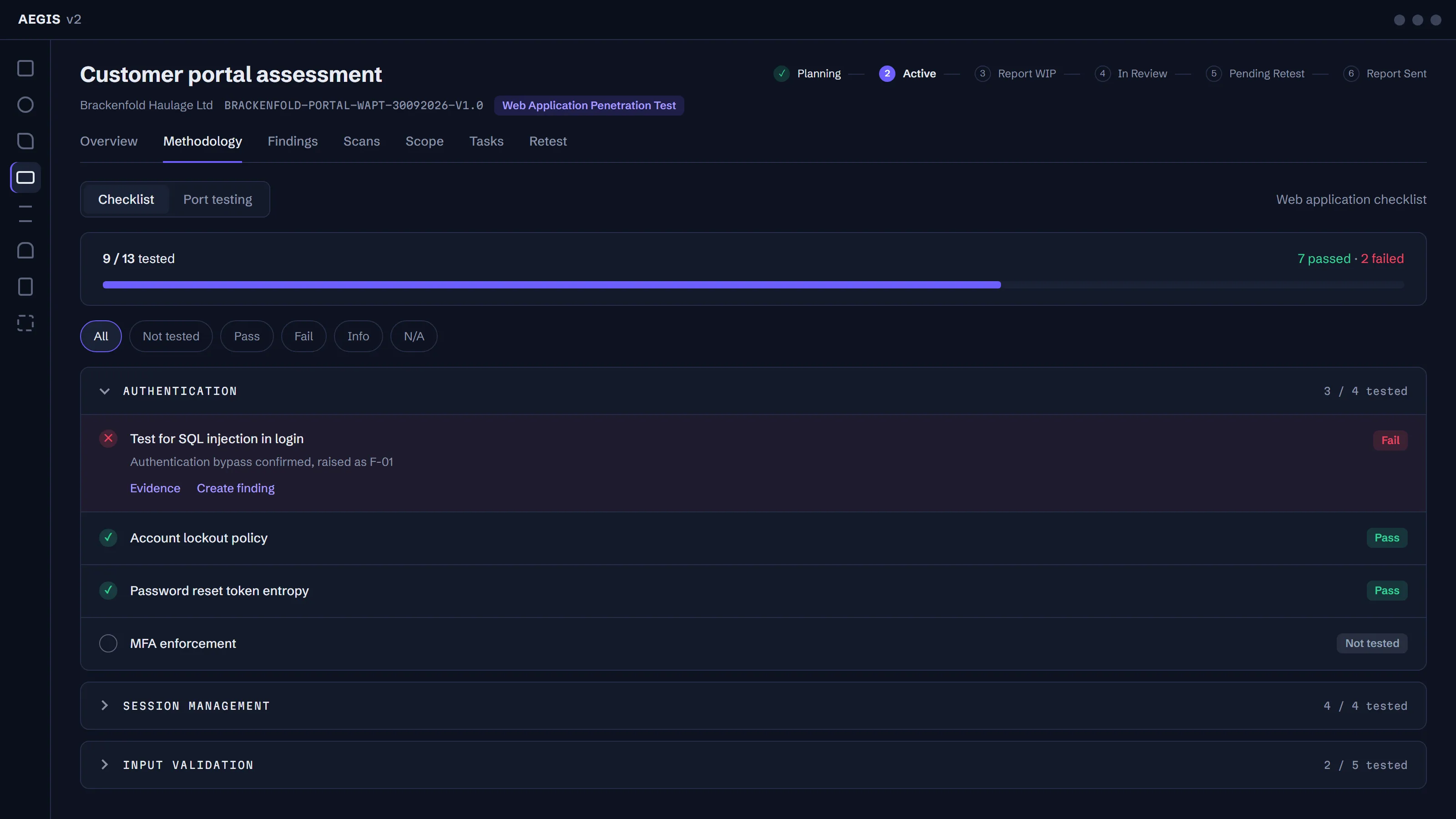Viewport: 1456px width, 819px height.
Task: Switch to the Findings tab
Action: (292, 142)
